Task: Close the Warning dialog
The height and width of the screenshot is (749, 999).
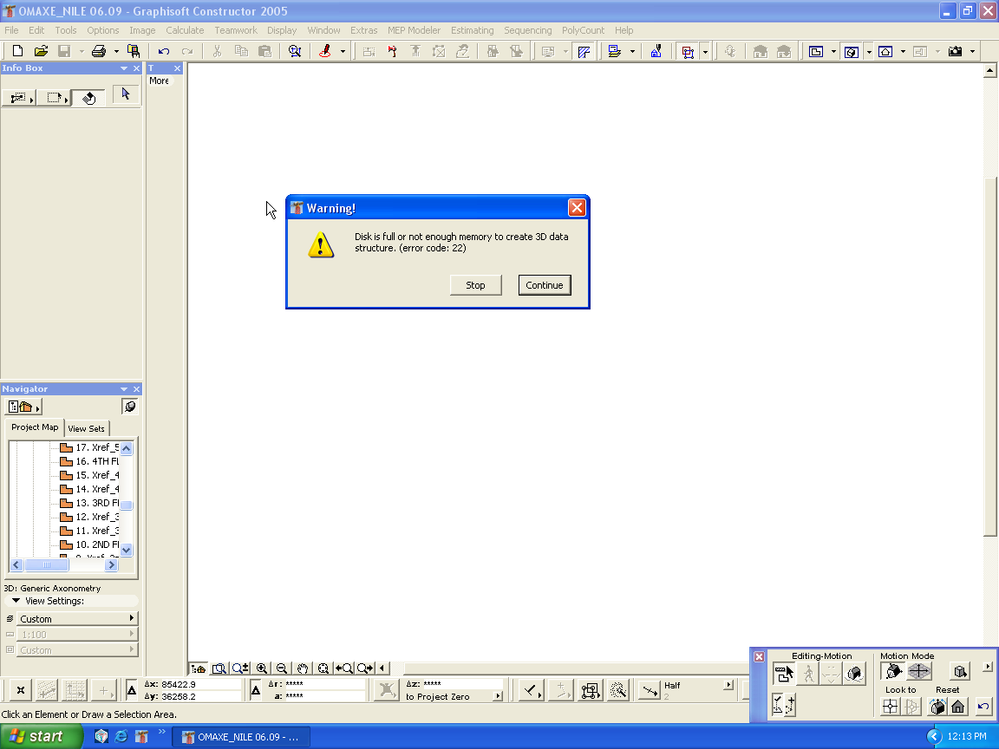Action: click(577, 208)
